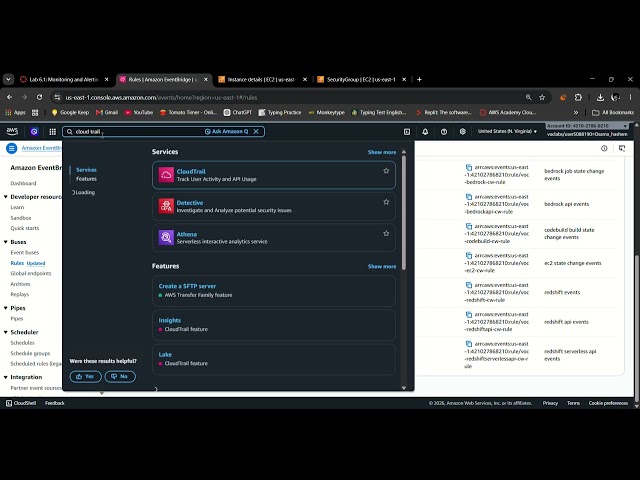This screenshot has height=480, width=640.
Task: Copy ARN of redshiftapi-cw-rule
Action: (469, 314)
